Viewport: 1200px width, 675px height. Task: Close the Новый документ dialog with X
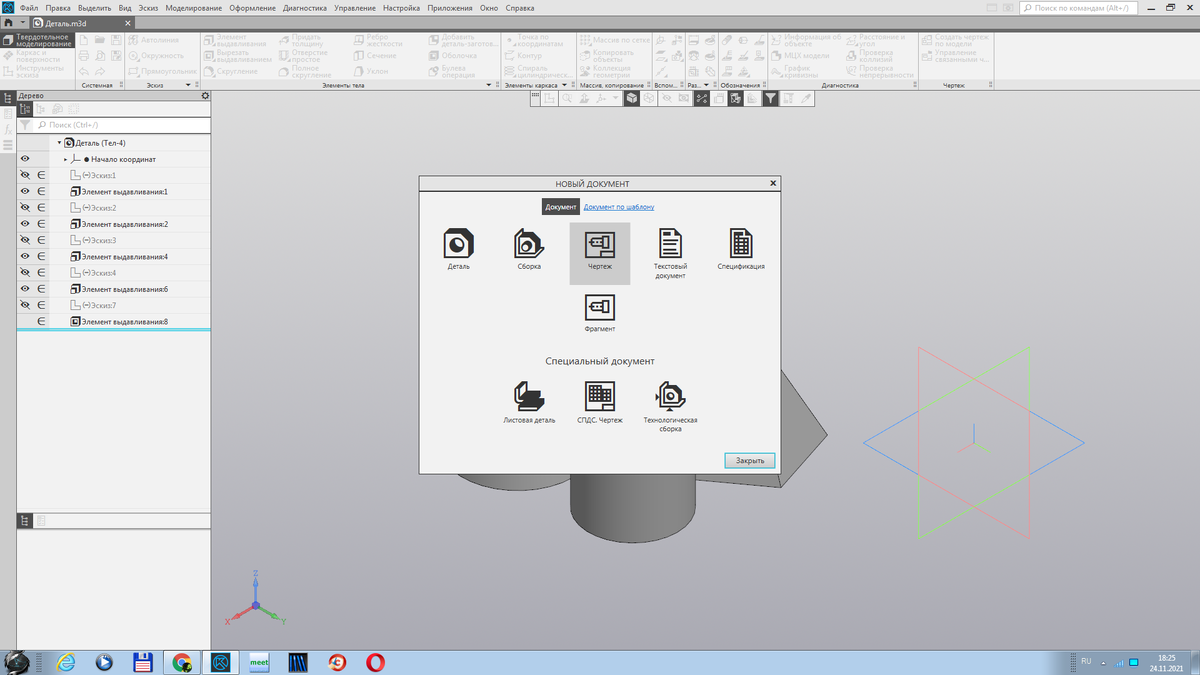(x=773, y=184)
